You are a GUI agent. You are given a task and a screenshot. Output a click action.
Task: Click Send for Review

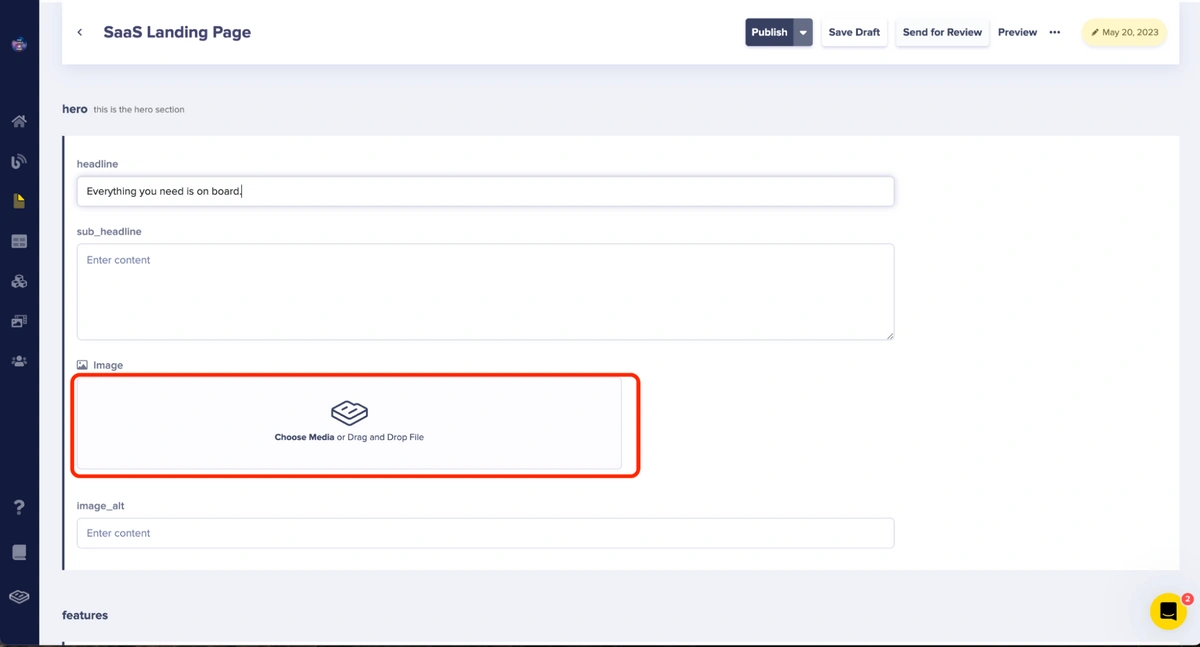coord(942,32)
